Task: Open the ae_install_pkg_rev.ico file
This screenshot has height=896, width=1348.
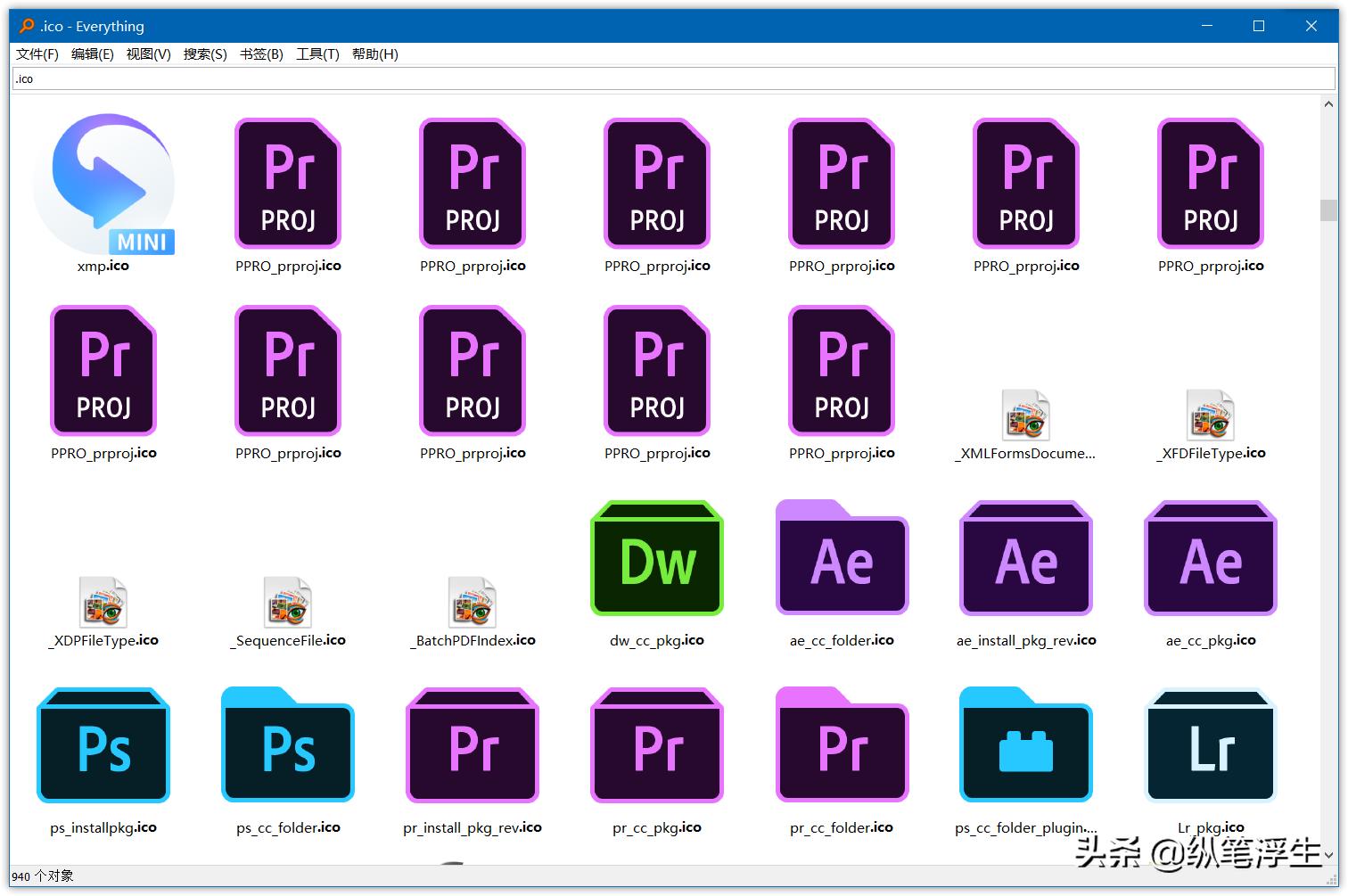Action: (x=1025, y=558)
